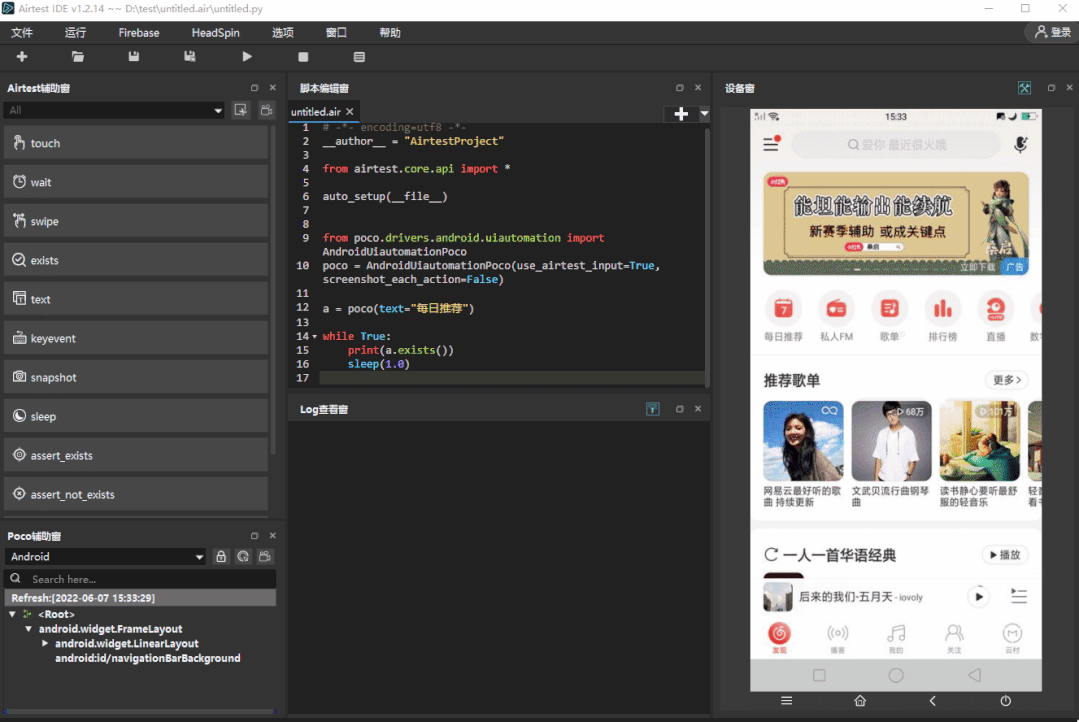The height and width of the screenshot is (722, 1079).
Task: Select android:id/navigationBarBackground tree item
Action: tap(147, 658)
